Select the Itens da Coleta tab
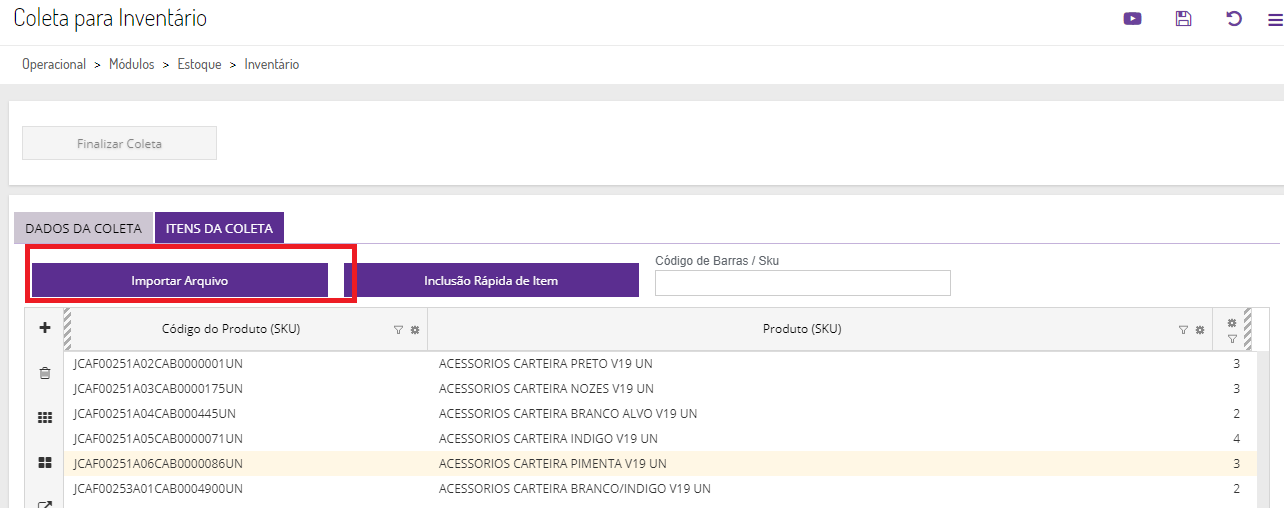The image size is (1284, 508). (x=219, y=228)
